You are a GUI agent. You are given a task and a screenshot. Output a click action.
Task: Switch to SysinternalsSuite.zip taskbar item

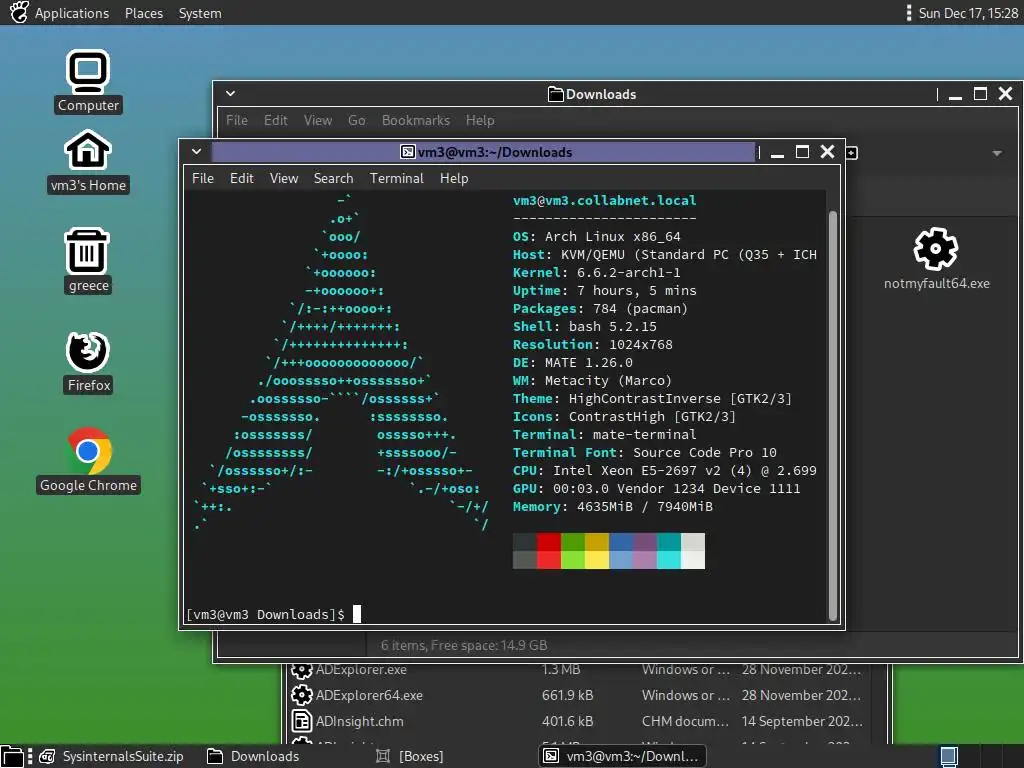pyautogui.click(x=112, y=756)
